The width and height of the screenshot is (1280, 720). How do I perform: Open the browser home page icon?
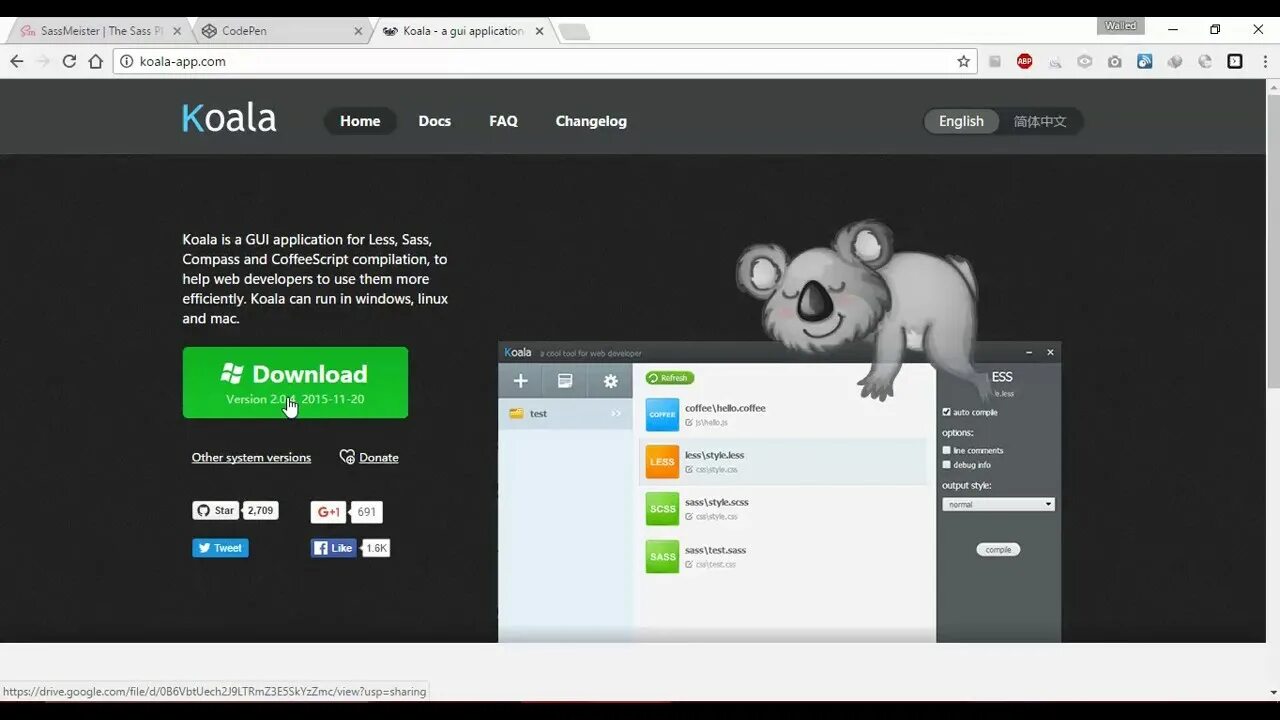[96, 61]
